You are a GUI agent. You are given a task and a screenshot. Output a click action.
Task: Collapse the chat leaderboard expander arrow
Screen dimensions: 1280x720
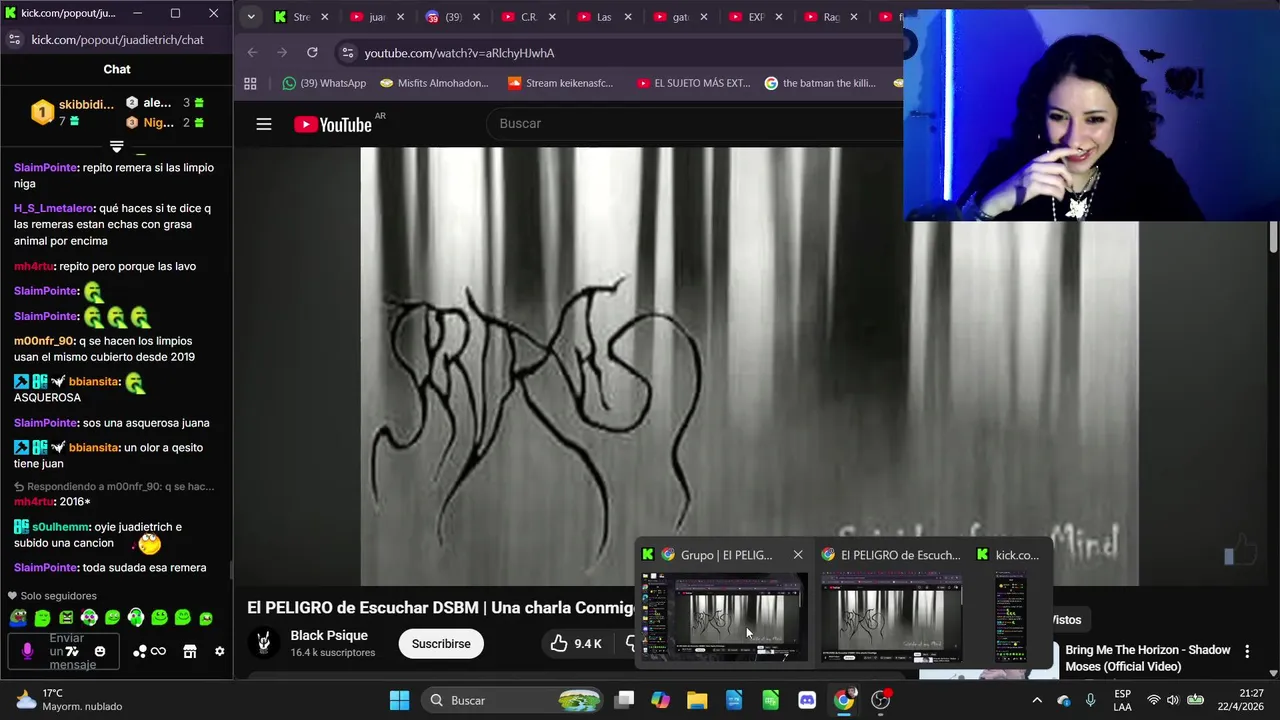coord(116,146)
